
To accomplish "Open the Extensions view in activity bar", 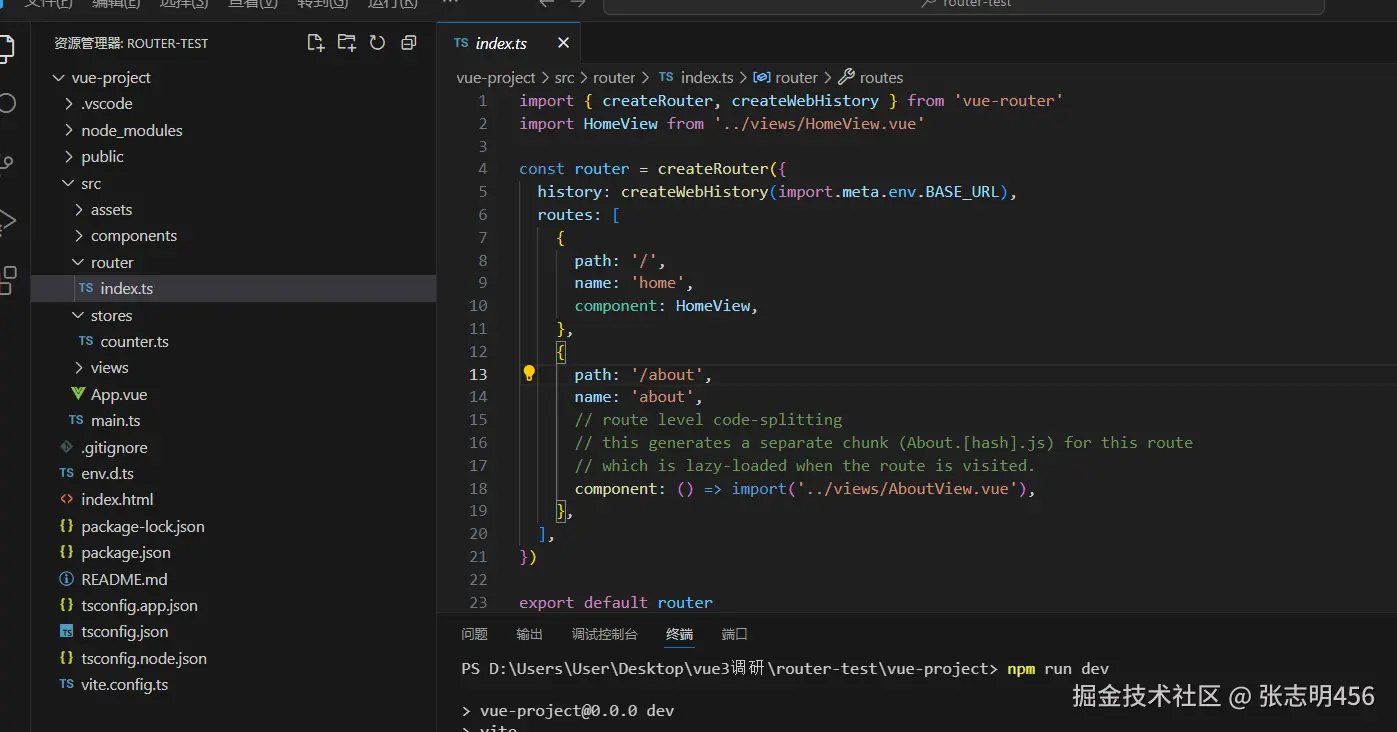I will 8,279.
